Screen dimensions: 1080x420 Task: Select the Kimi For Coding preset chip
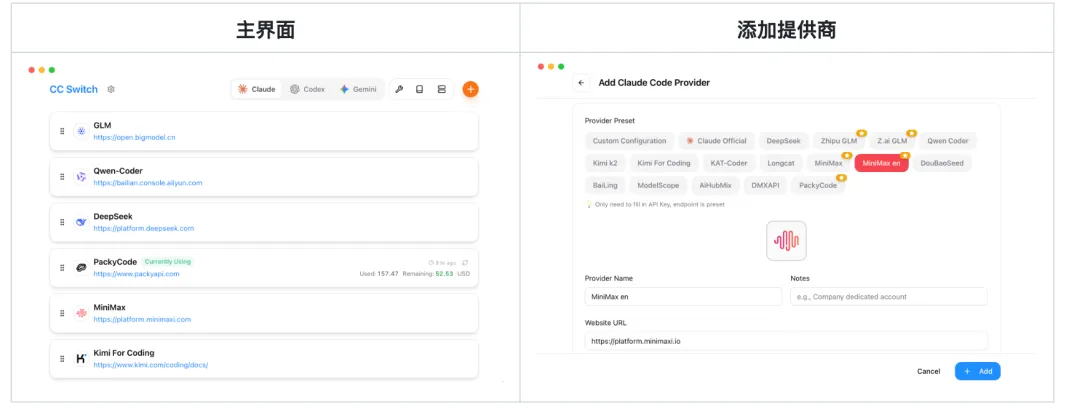point(664,164)
